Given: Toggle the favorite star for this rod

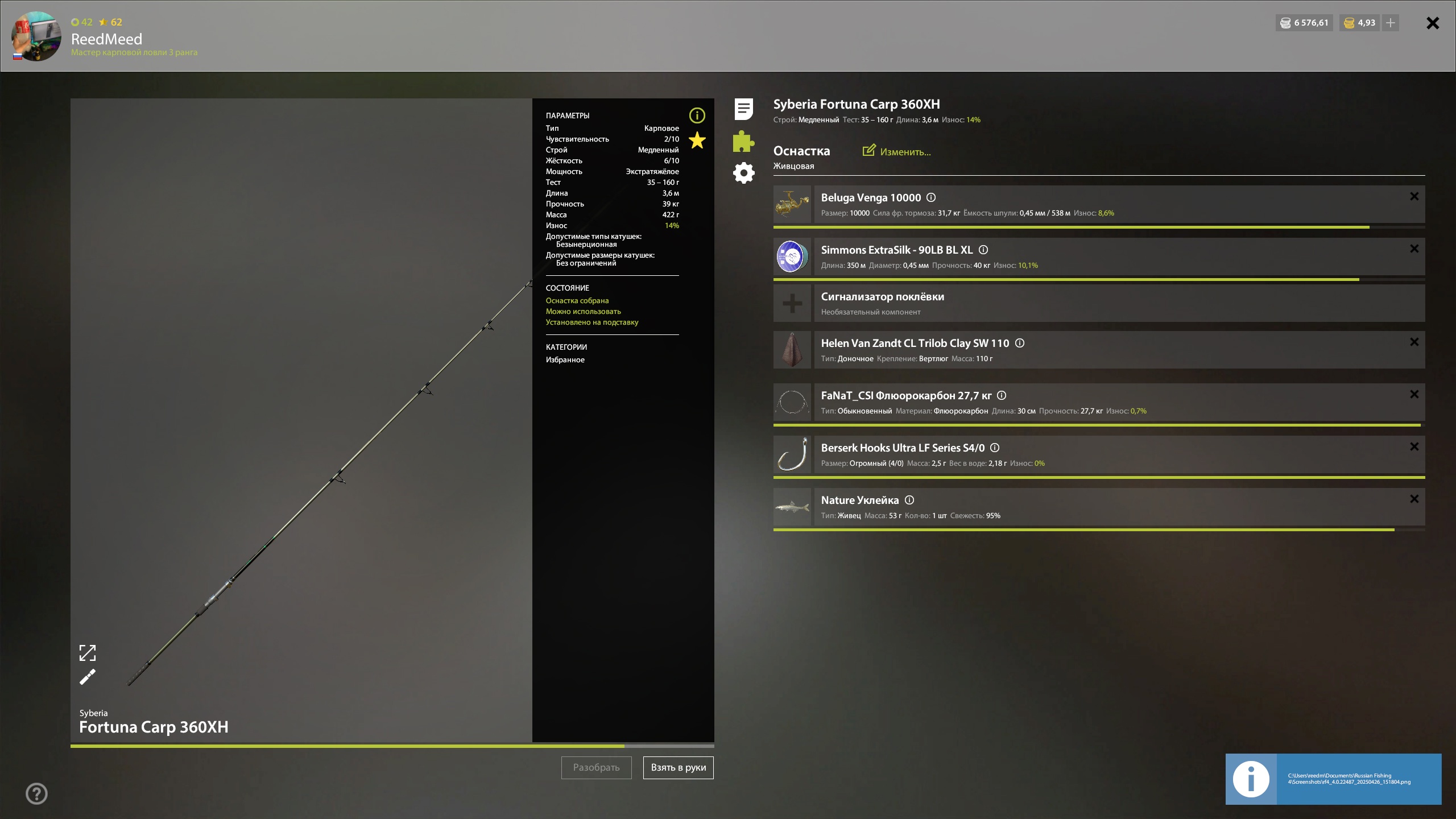Looking at the screenshot, I should (697, 140).
